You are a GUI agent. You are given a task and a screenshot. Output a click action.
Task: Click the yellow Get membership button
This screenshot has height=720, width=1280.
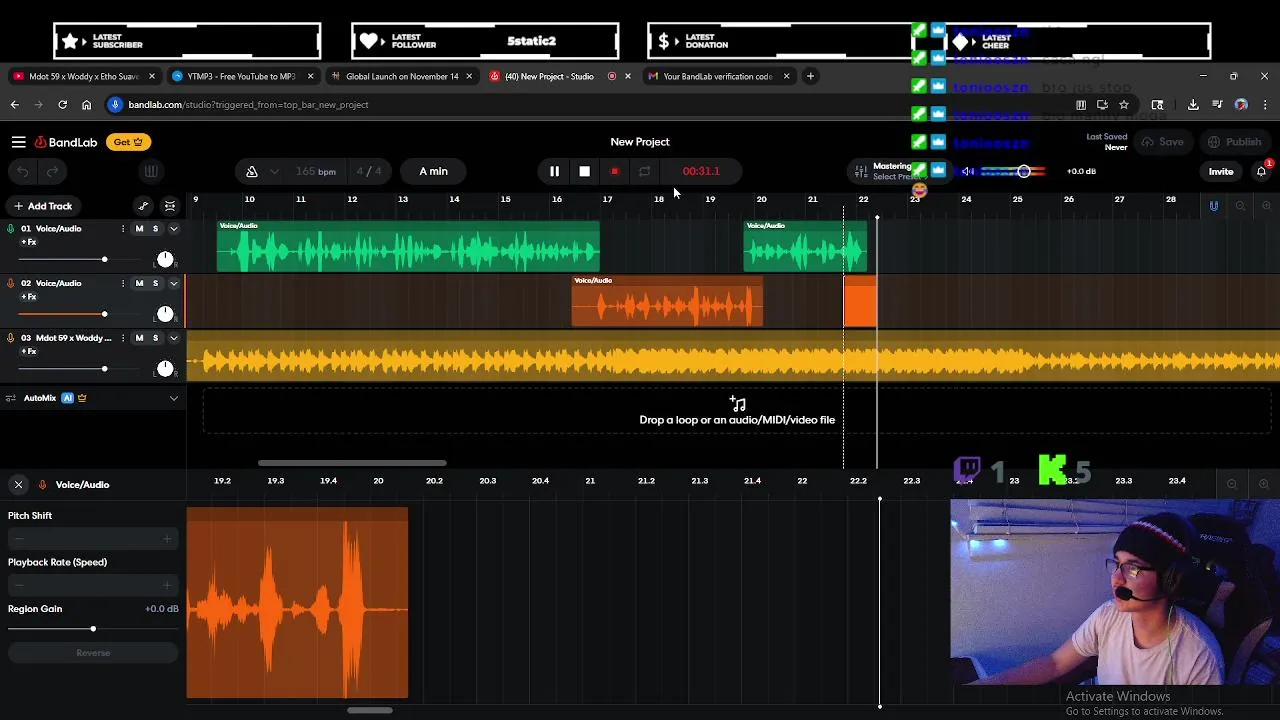pyautogui.click(x=128, y=142)
